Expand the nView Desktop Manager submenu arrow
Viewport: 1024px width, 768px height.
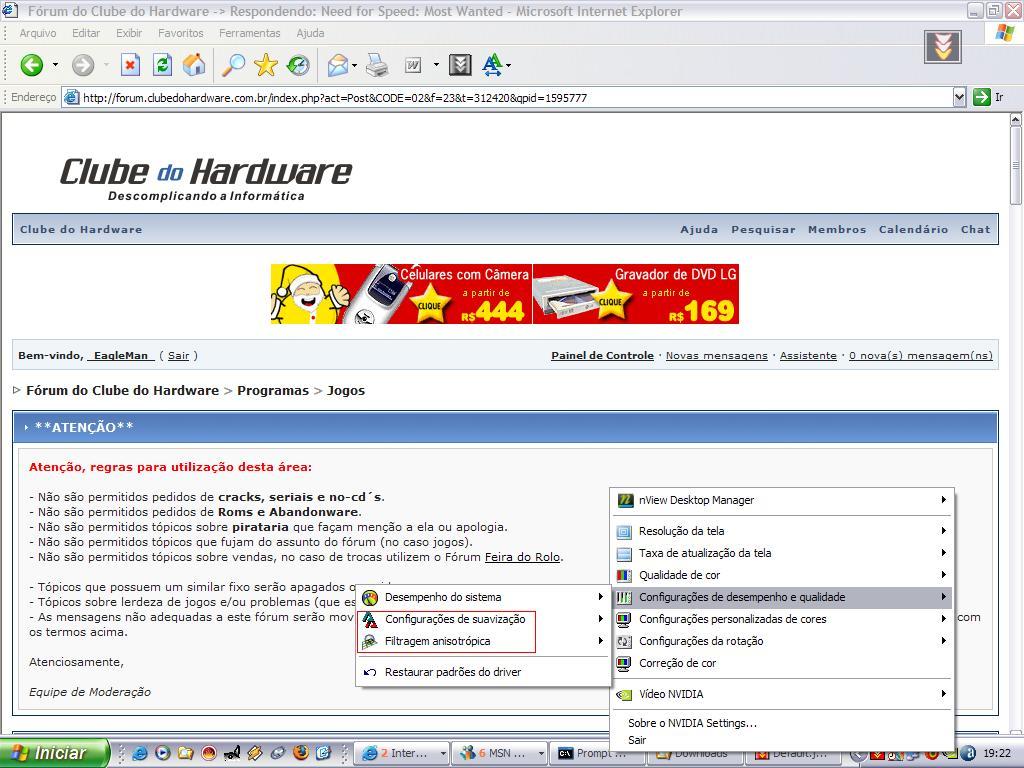tap(944, 500)
